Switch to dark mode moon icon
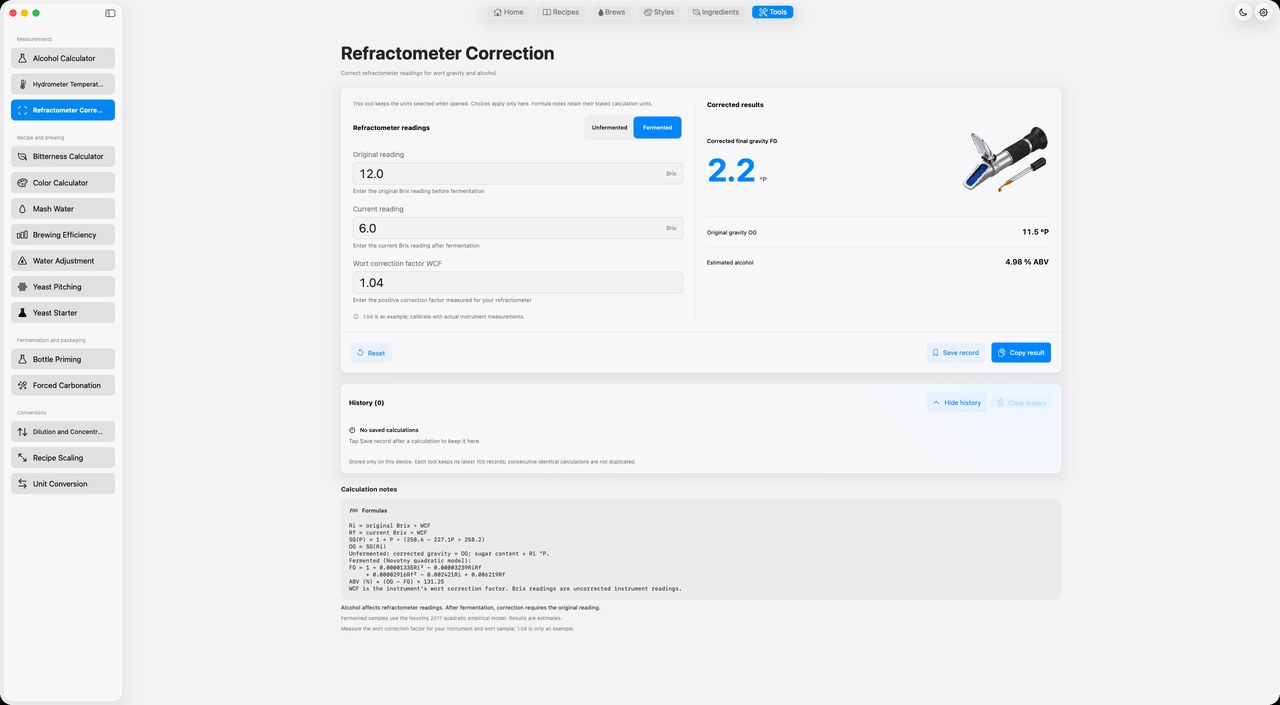Viewport: 1280px width, 705px height. point(1243,12)
